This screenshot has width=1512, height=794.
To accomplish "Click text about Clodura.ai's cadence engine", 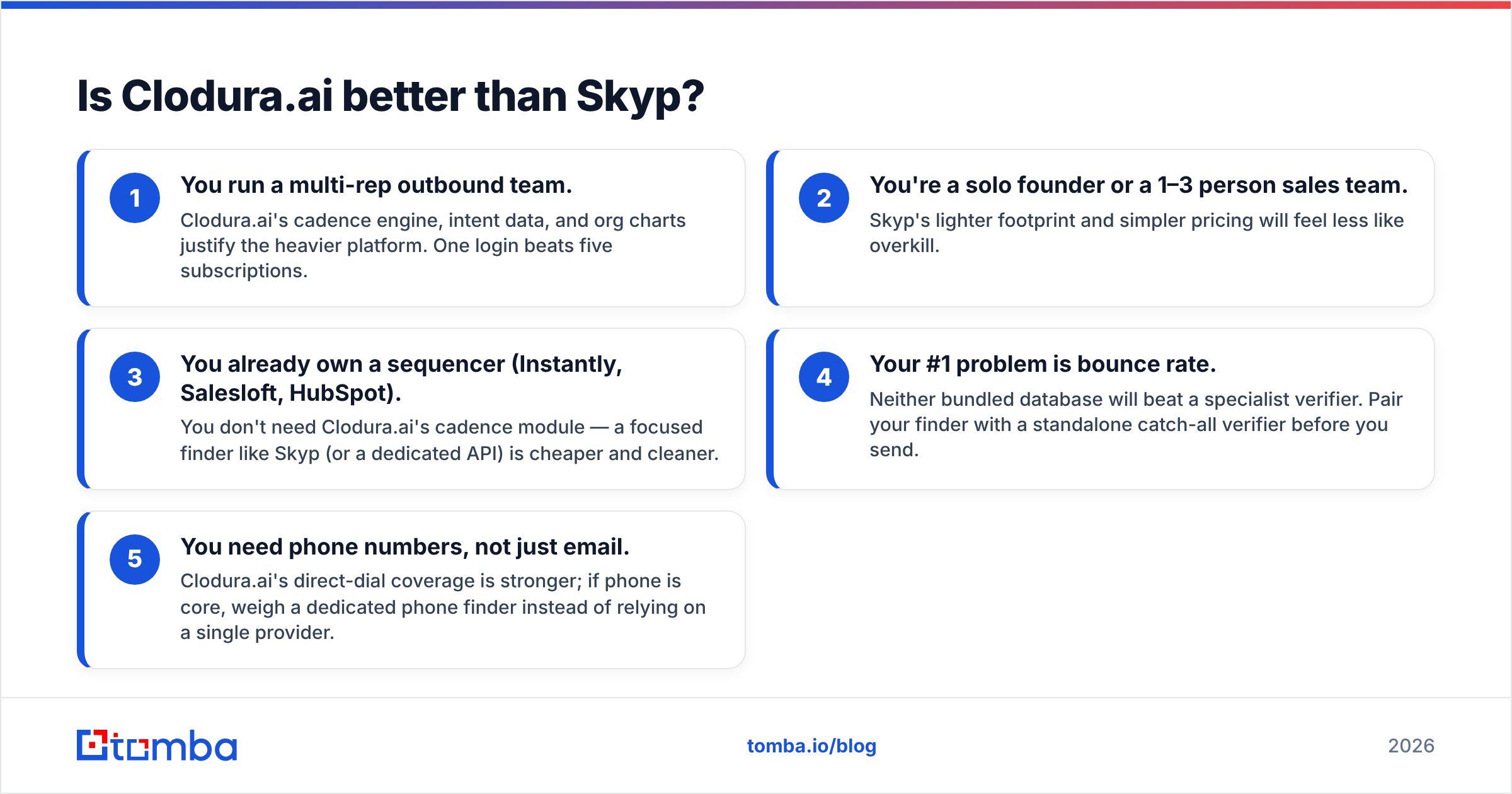I will pyautogui.click(x=433, y=246).
